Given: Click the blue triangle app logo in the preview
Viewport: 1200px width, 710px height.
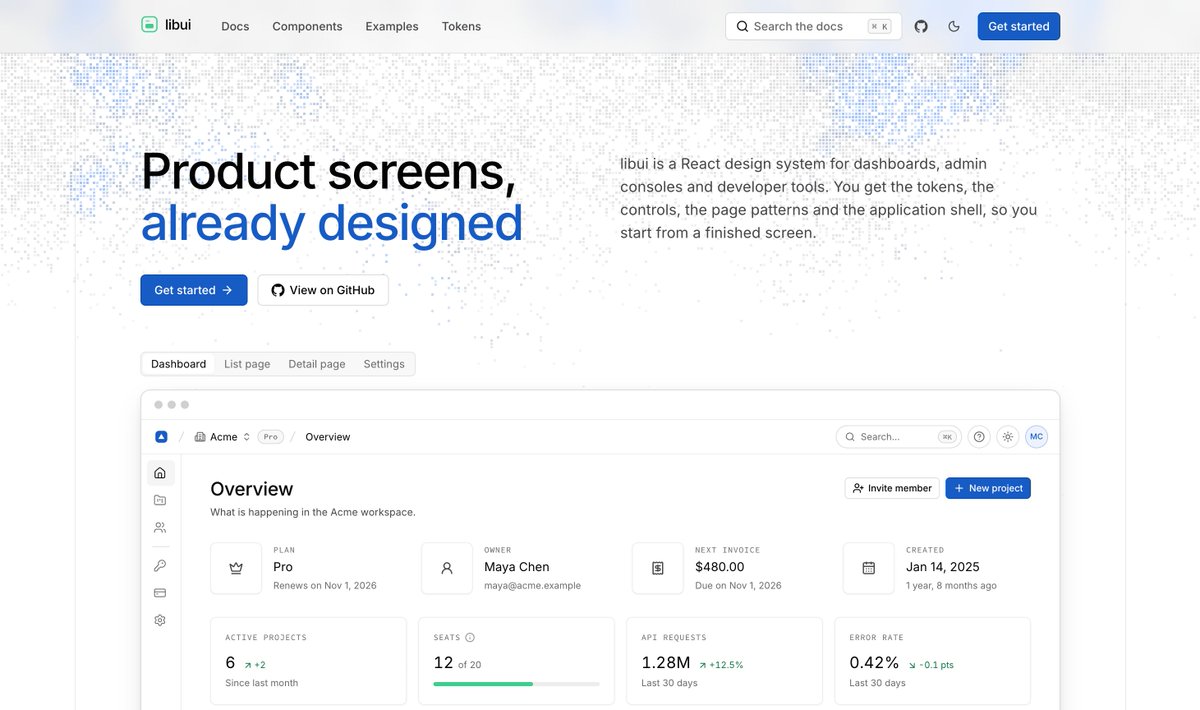Looking at the screenshot, I should (x=161, y=437).
